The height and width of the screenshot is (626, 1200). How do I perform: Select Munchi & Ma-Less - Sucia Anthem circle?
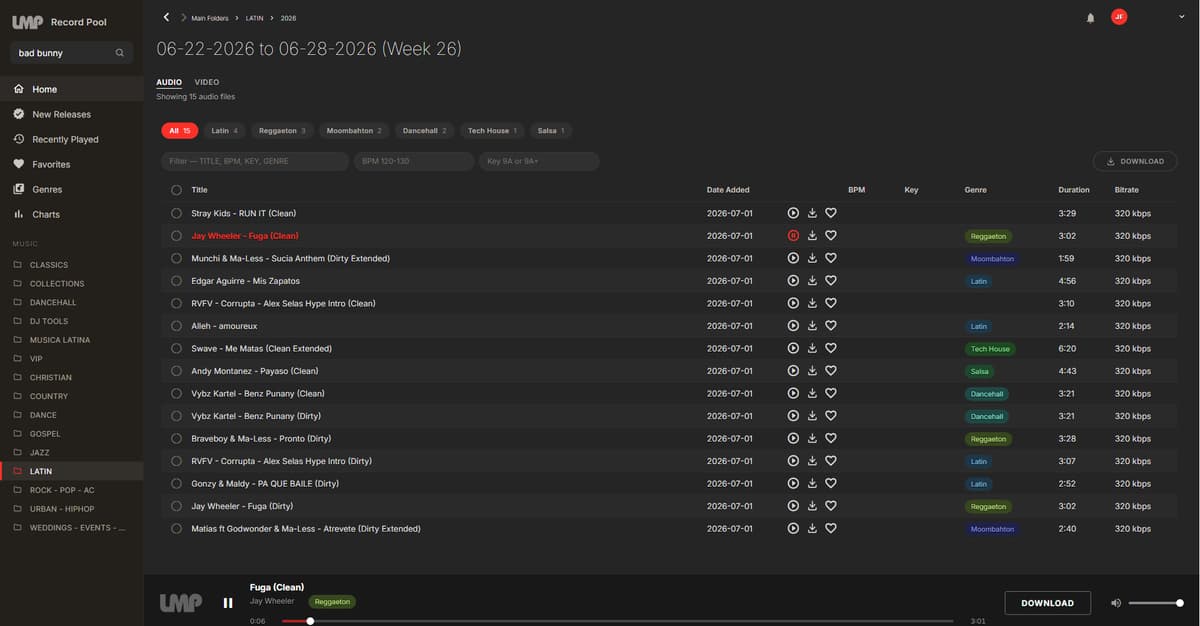tap(176, 258)
